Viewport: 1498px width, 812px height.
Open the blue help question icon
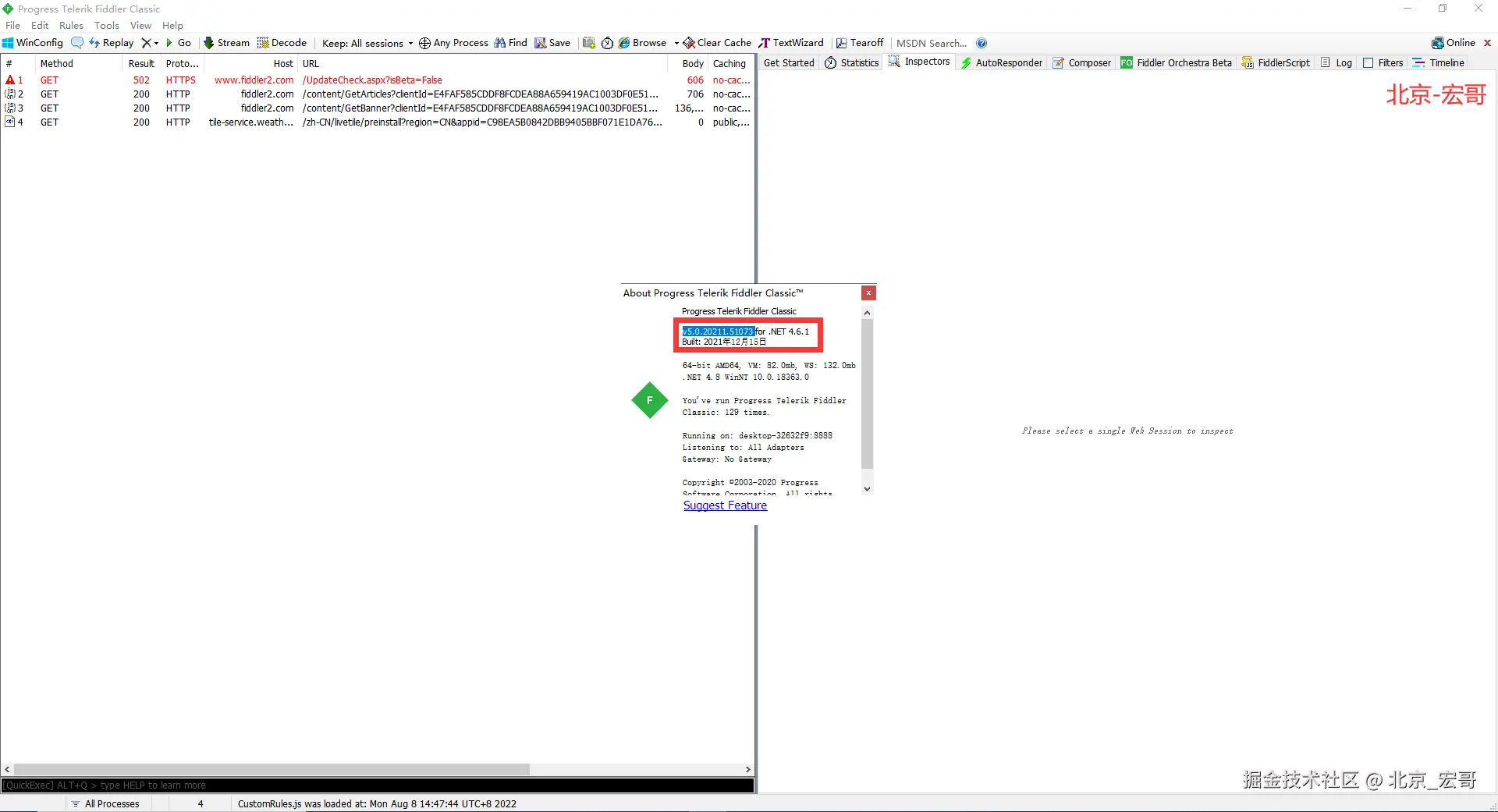(x=982, y=43)
